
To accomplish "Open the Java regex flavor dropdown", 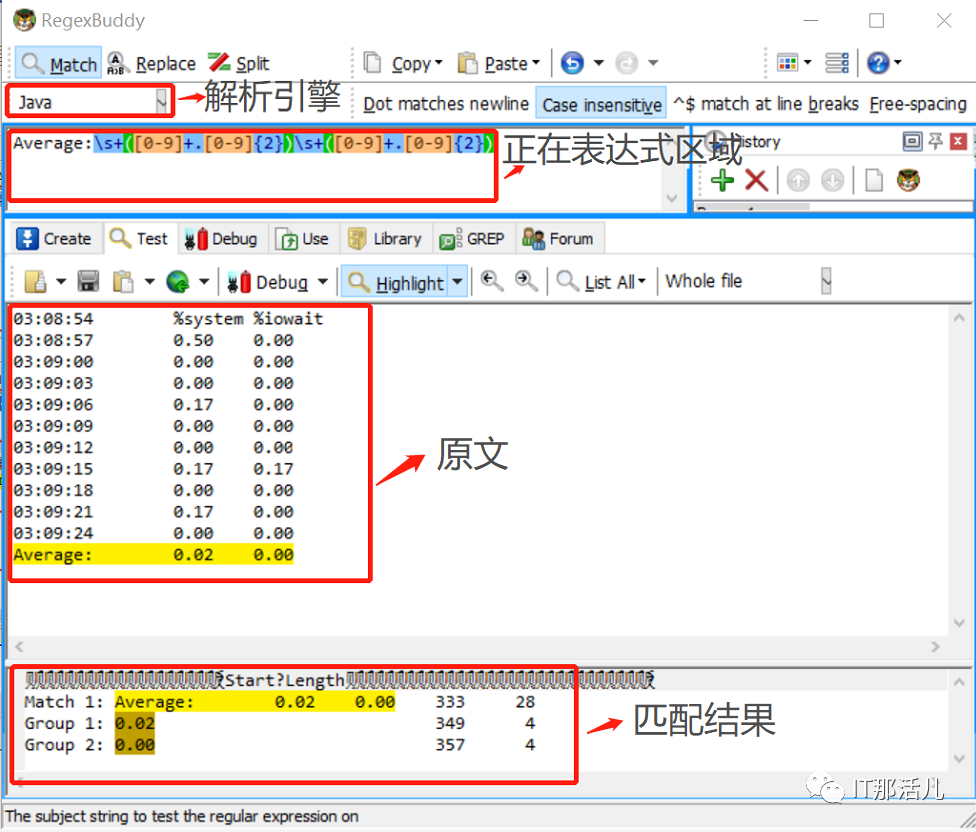I will click(x=161, y=101).
